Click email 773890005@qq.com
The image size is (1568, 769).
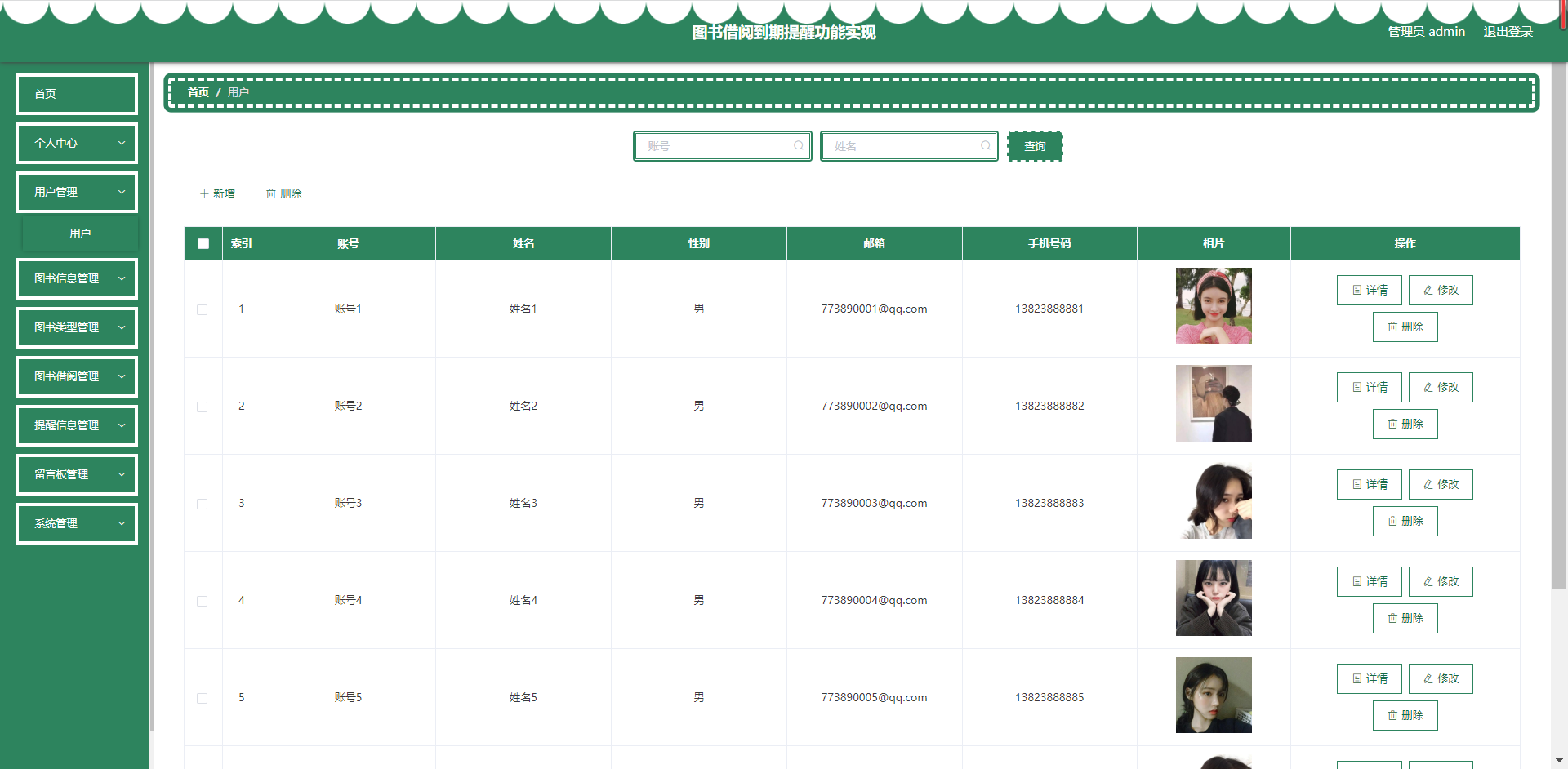(x=874, y=697)
